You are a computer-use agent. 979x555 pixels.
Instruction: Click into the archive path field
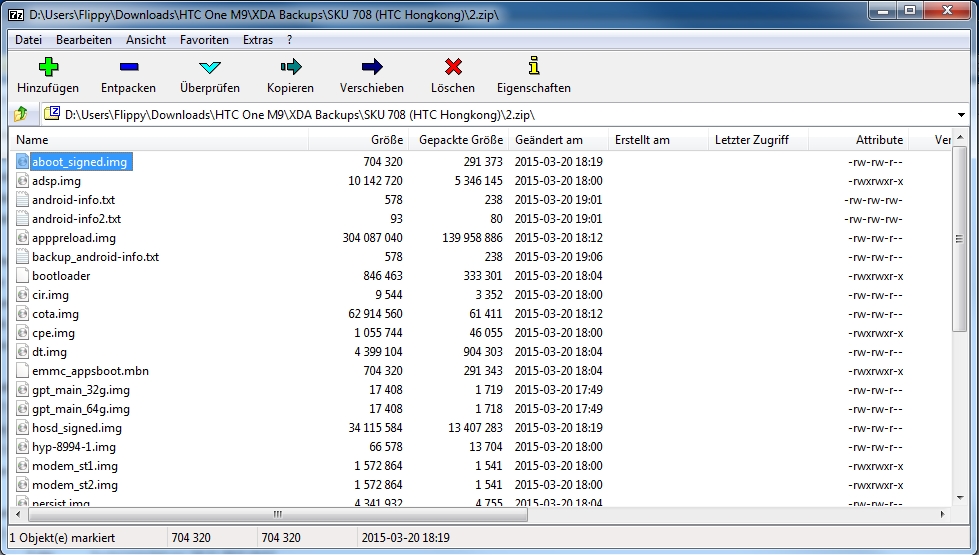click(500, 115)
